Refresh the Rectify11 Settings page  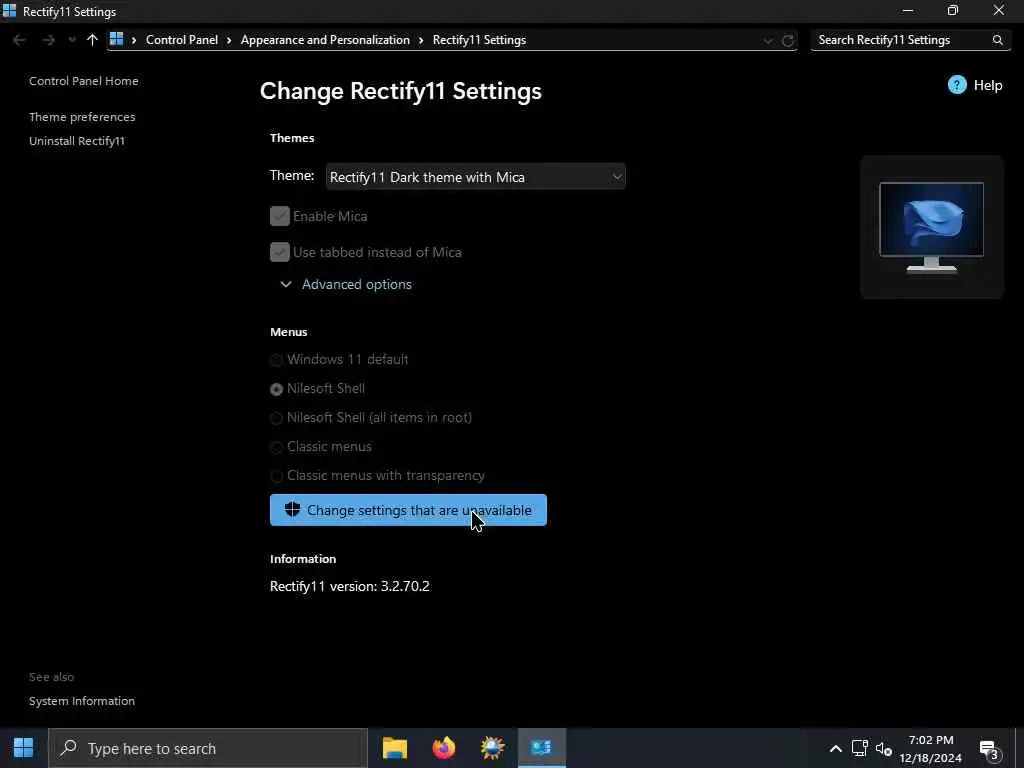(x=788, y=40)
